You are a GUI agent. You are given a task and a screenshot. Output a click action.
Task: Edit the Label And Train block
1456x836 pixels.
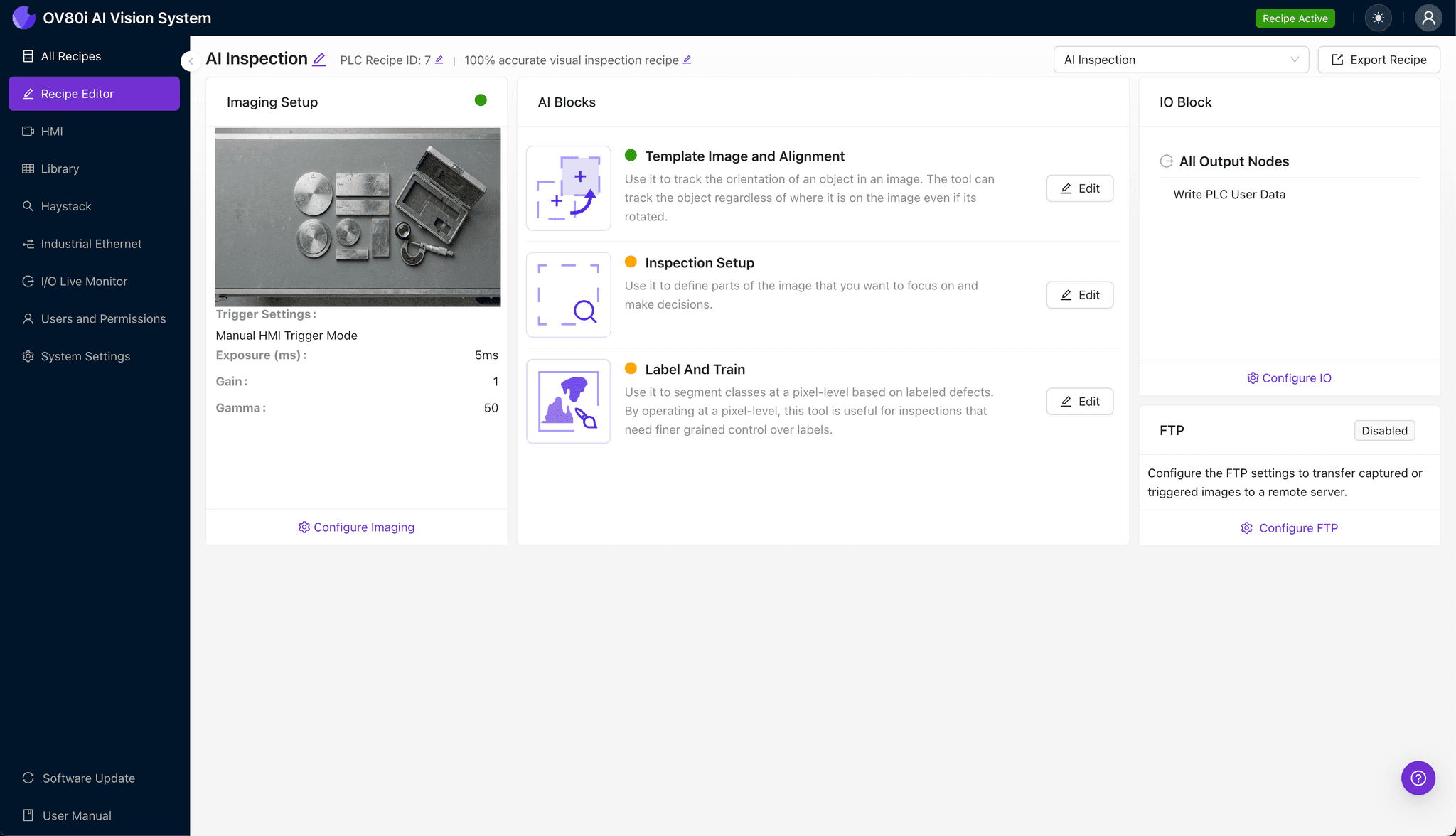[1080, 402]
